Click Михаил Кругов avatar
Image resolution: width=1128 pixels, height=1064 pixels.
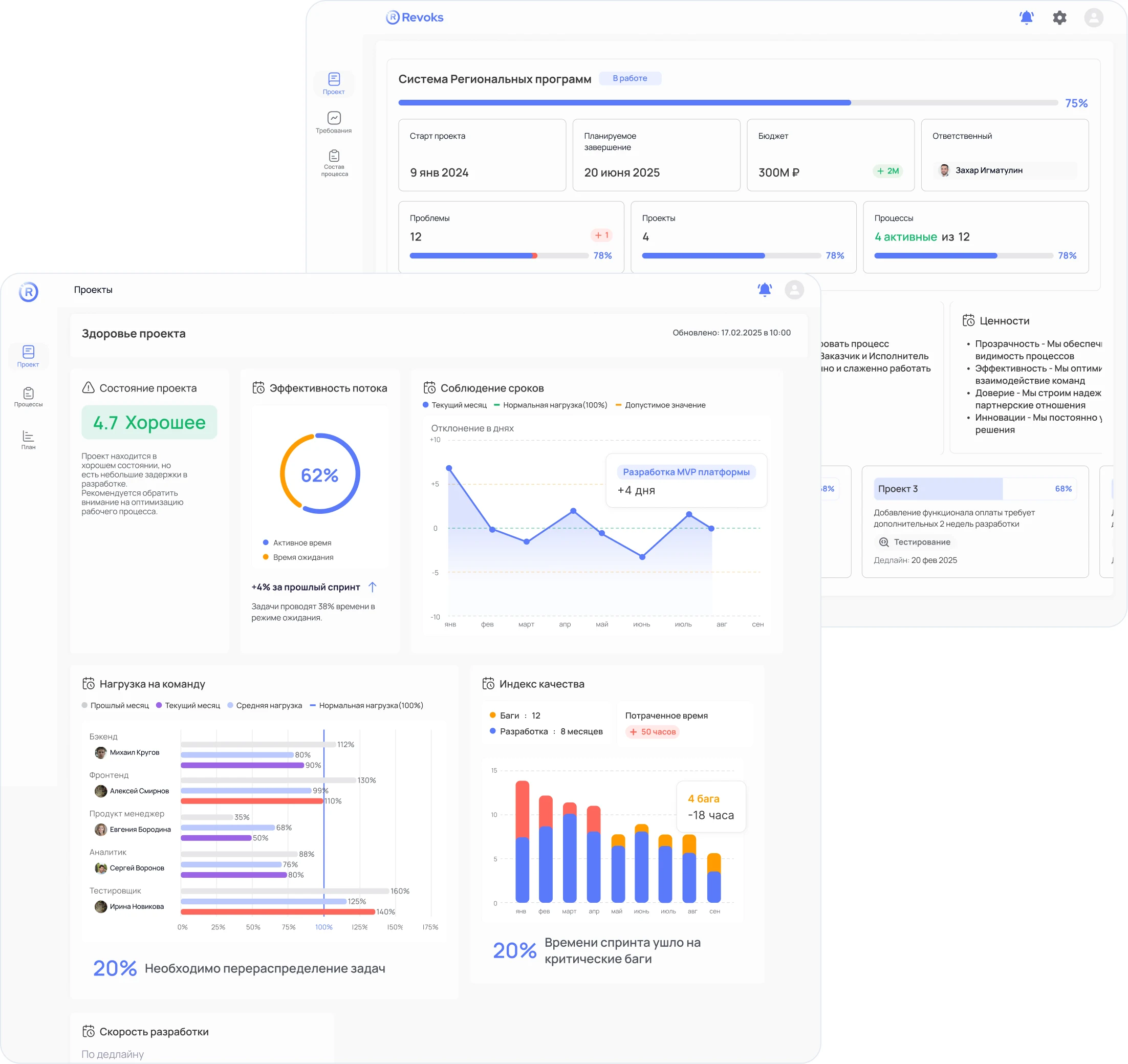coord(101,752)
